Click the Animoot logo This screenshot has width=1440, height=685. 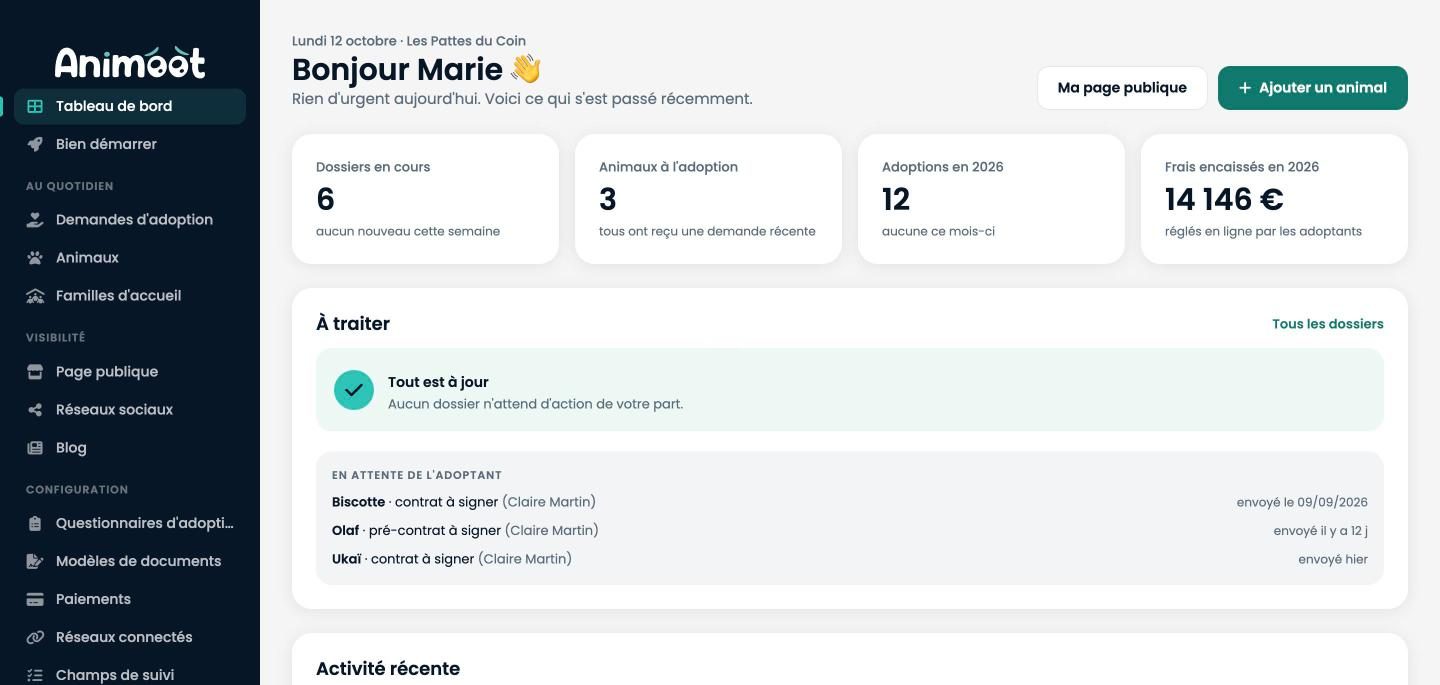click(130, 62)
